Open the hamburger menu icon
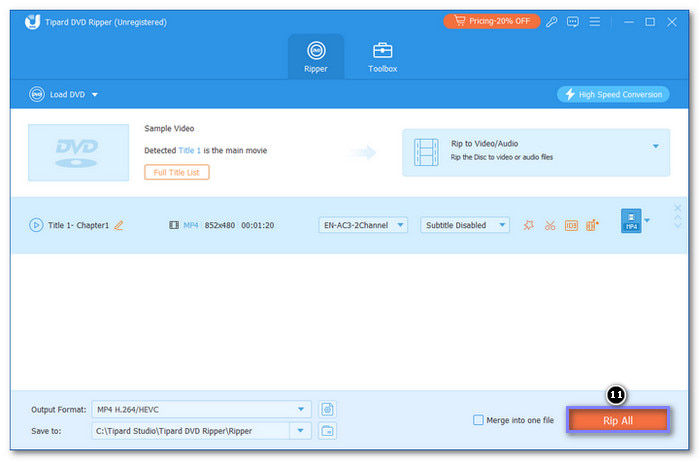This screenshot has height=461, width=700. 594,21
